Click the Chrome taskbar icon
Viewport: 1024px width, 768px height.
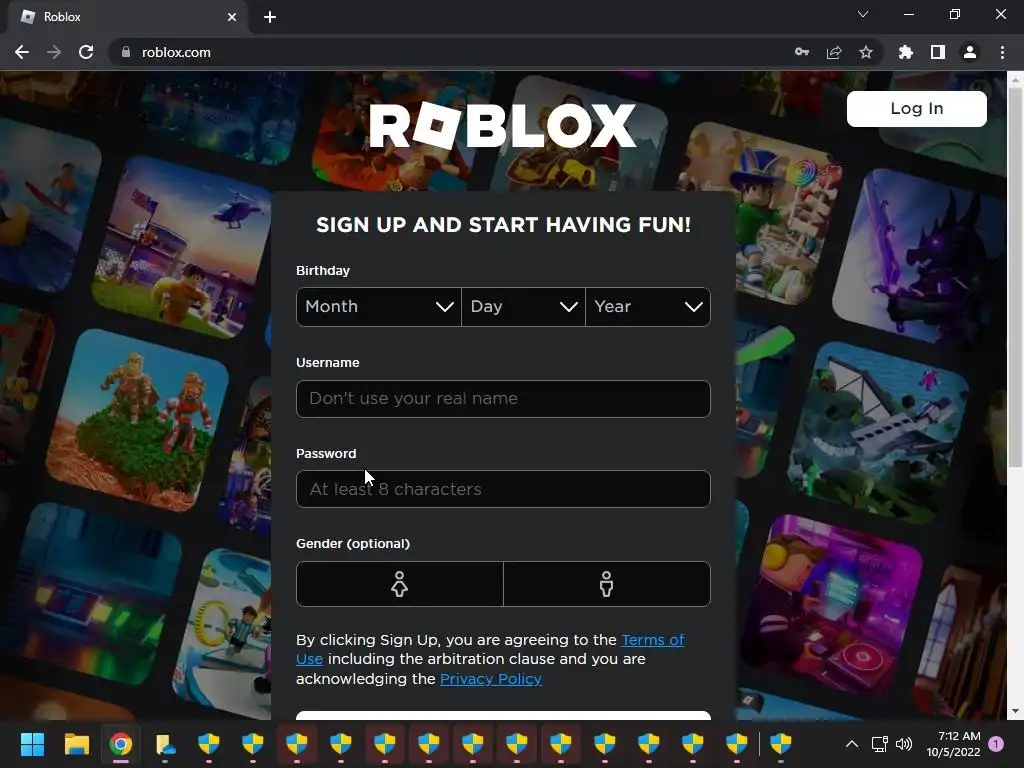pyautogui.click(x=121, y=744)
